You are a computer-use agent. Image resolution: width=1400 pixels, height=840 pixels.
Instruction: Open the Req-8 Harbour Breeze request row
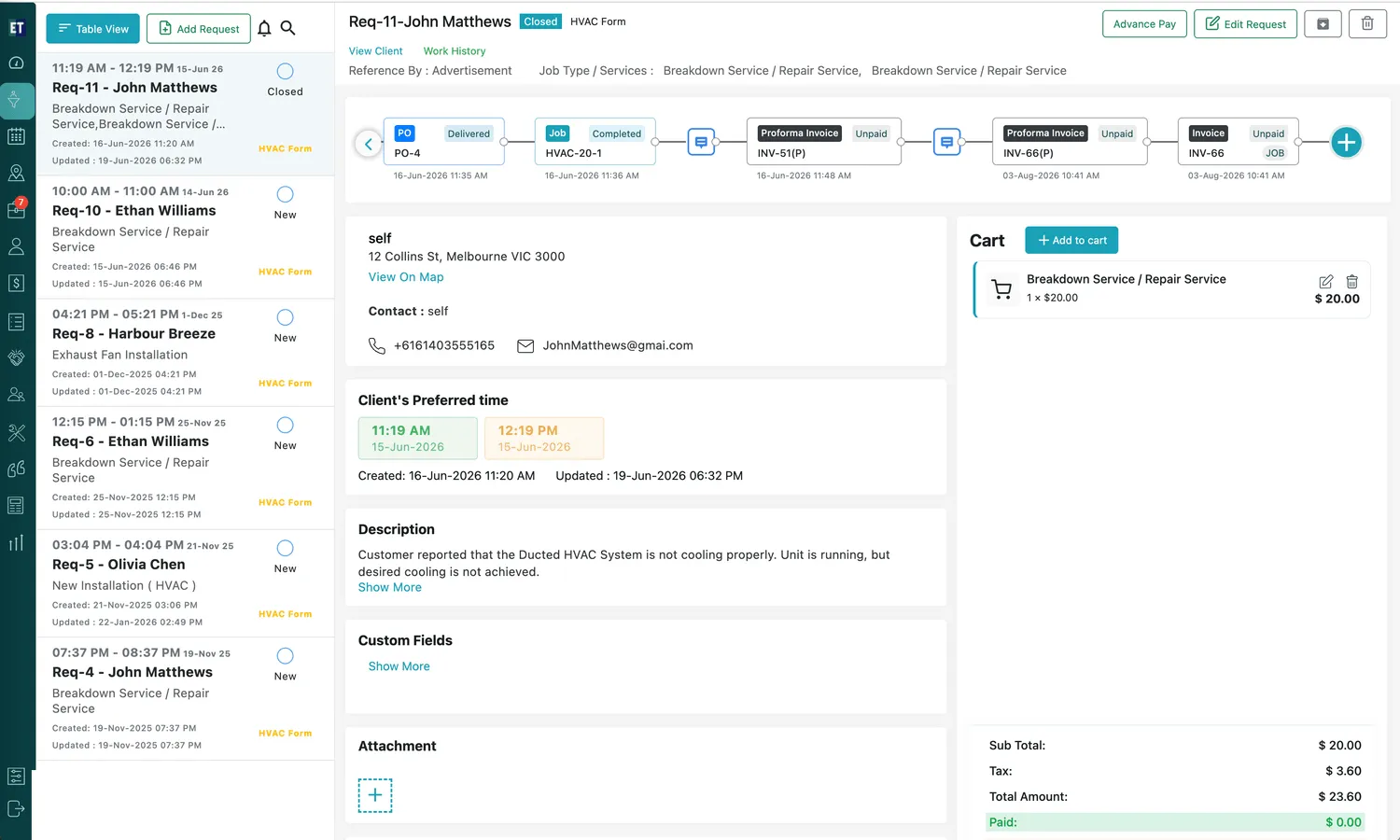coord(185,353)
